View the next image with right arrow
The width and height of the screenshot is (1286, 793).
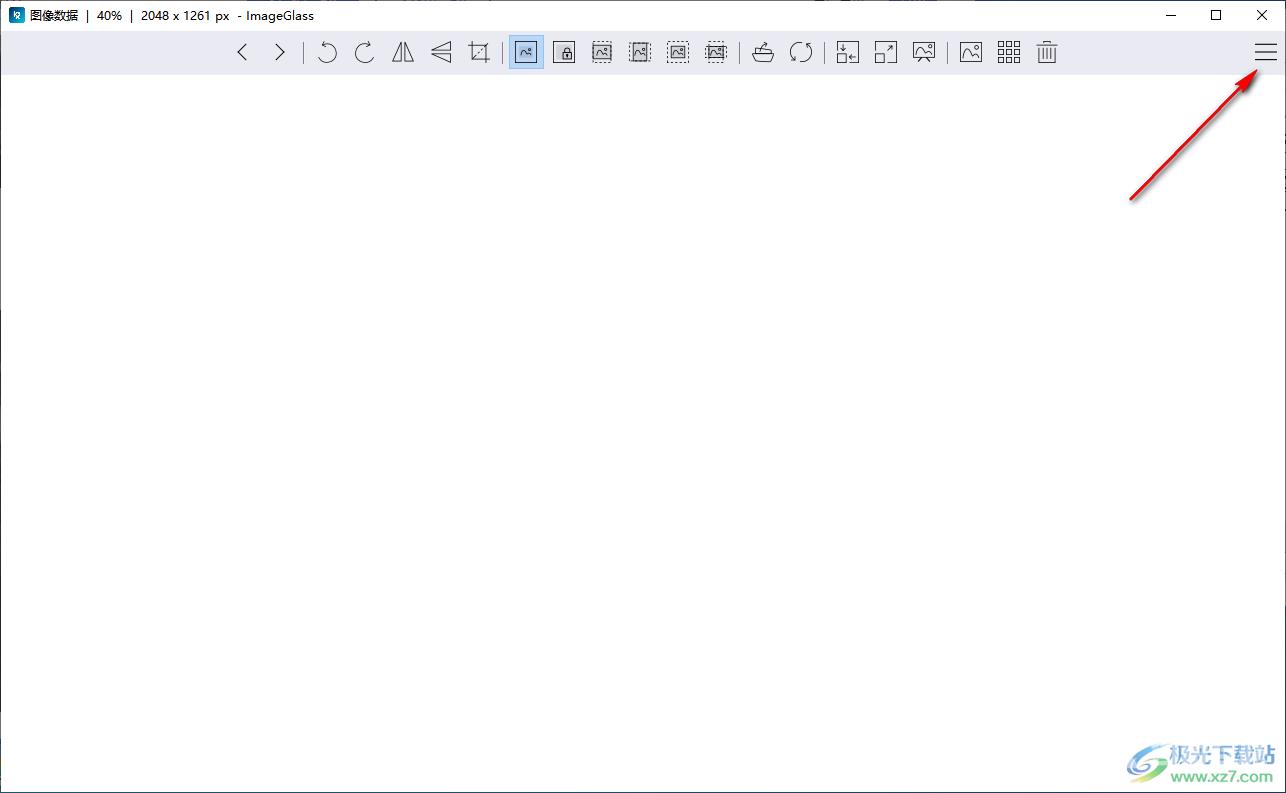pyautogui.click(x=280, y=53)
